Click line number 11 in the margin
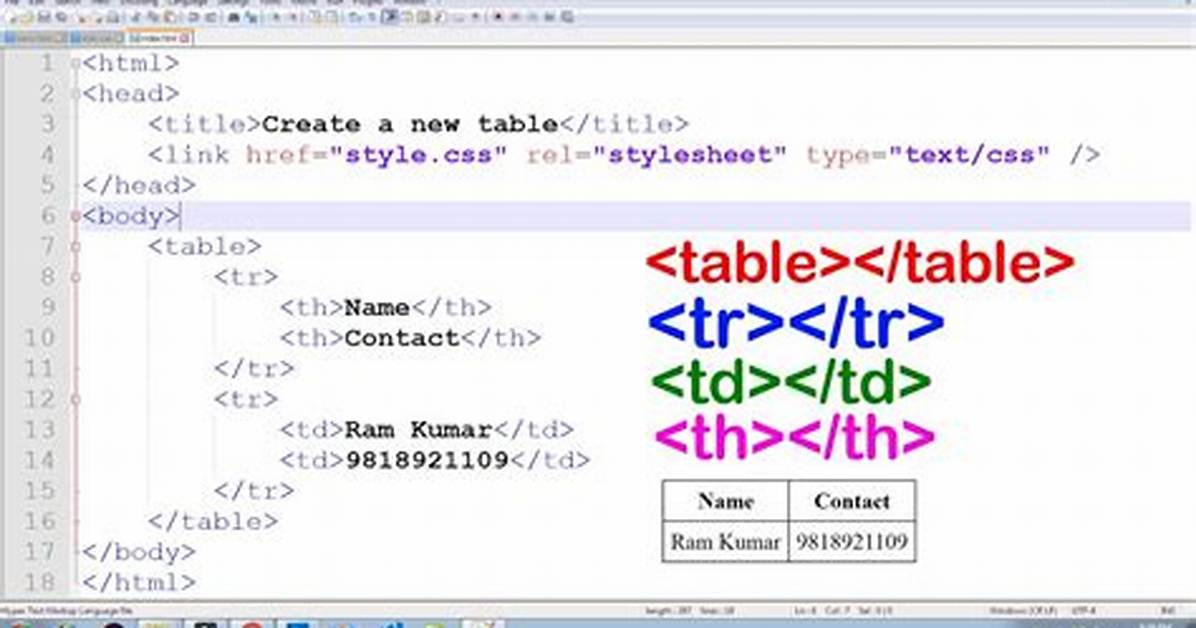This screenshot has height=628, width=1196. tap(39, 369)
